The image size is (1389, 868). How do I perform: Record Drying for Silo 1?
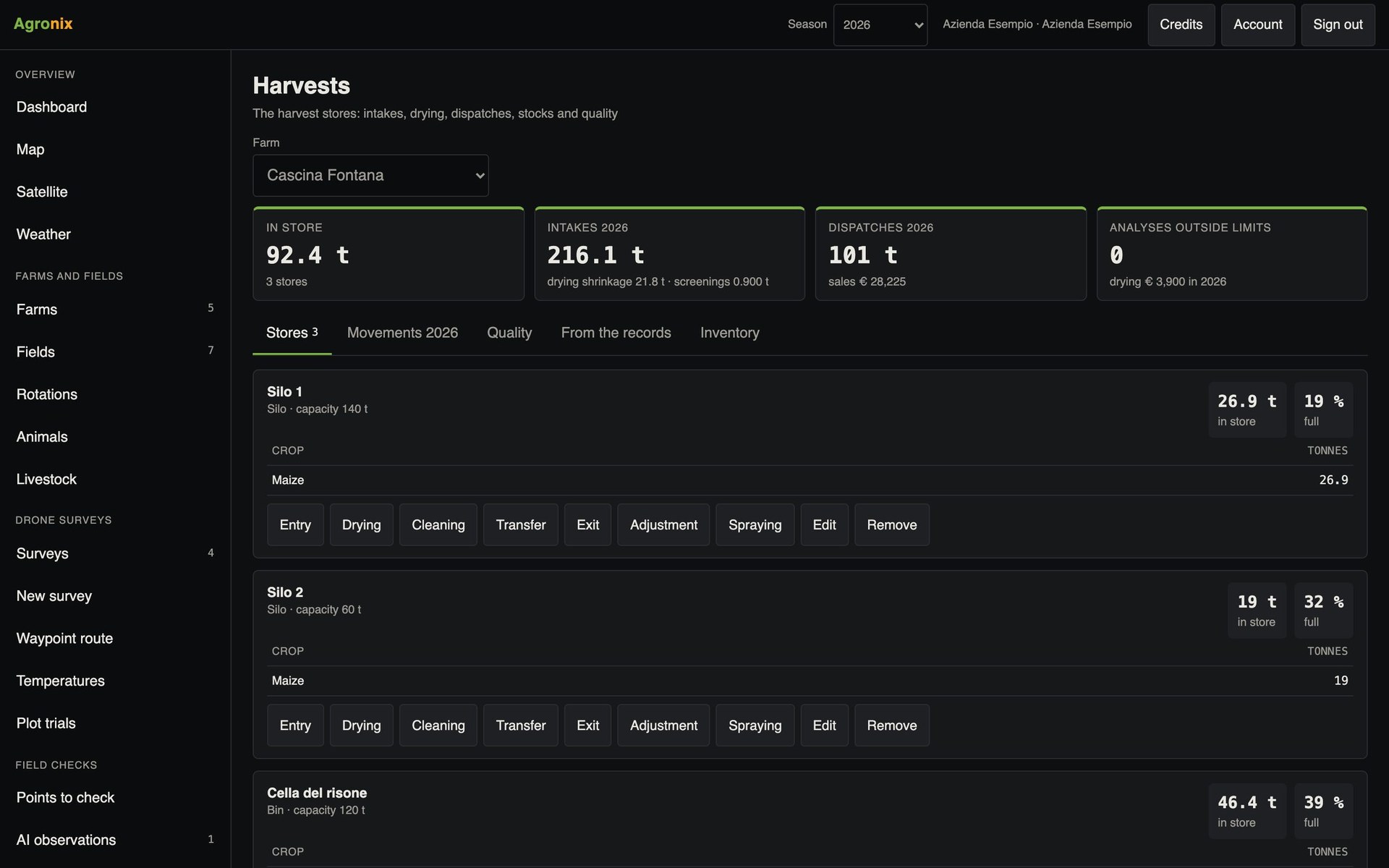361,524
